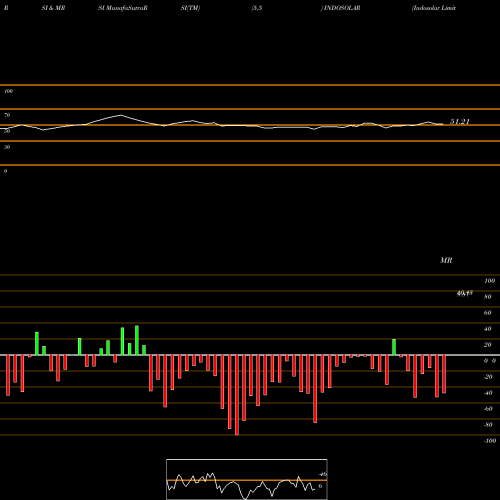
Task: Click the tallest red bar near -100
Action: point(237,395)
